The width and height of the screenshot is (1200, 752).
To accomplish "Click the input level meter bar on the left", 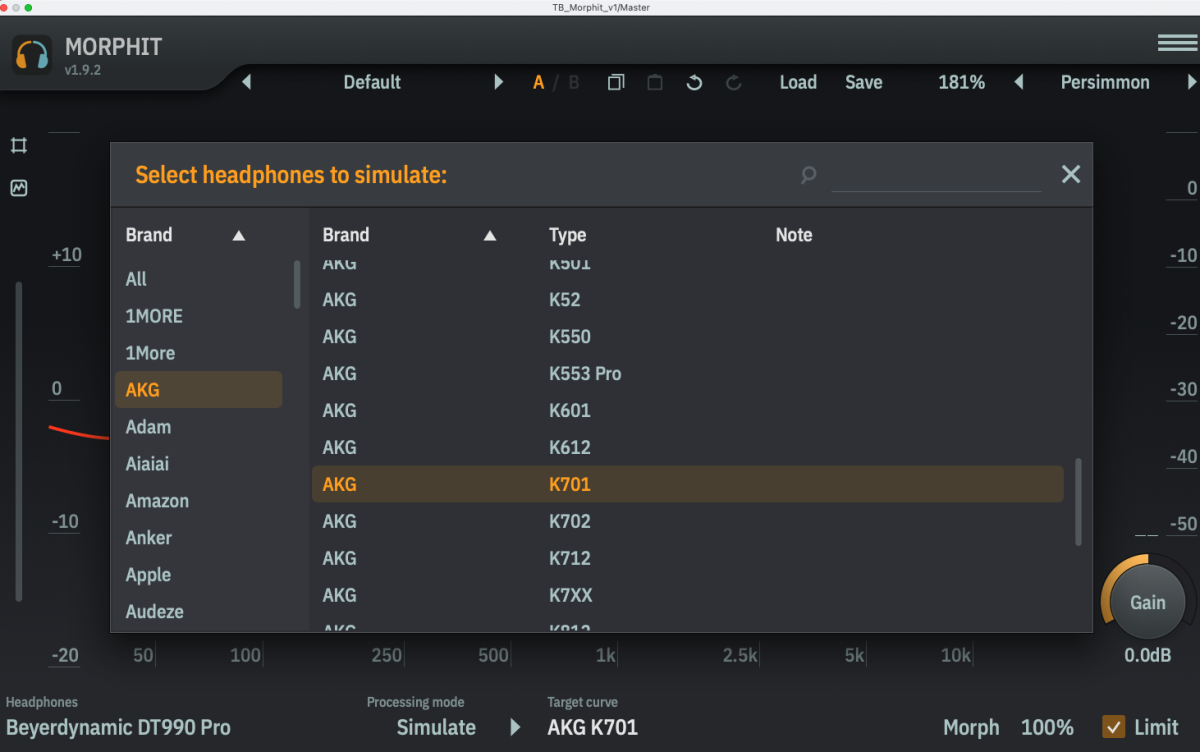I will click(x=18, y=441).
